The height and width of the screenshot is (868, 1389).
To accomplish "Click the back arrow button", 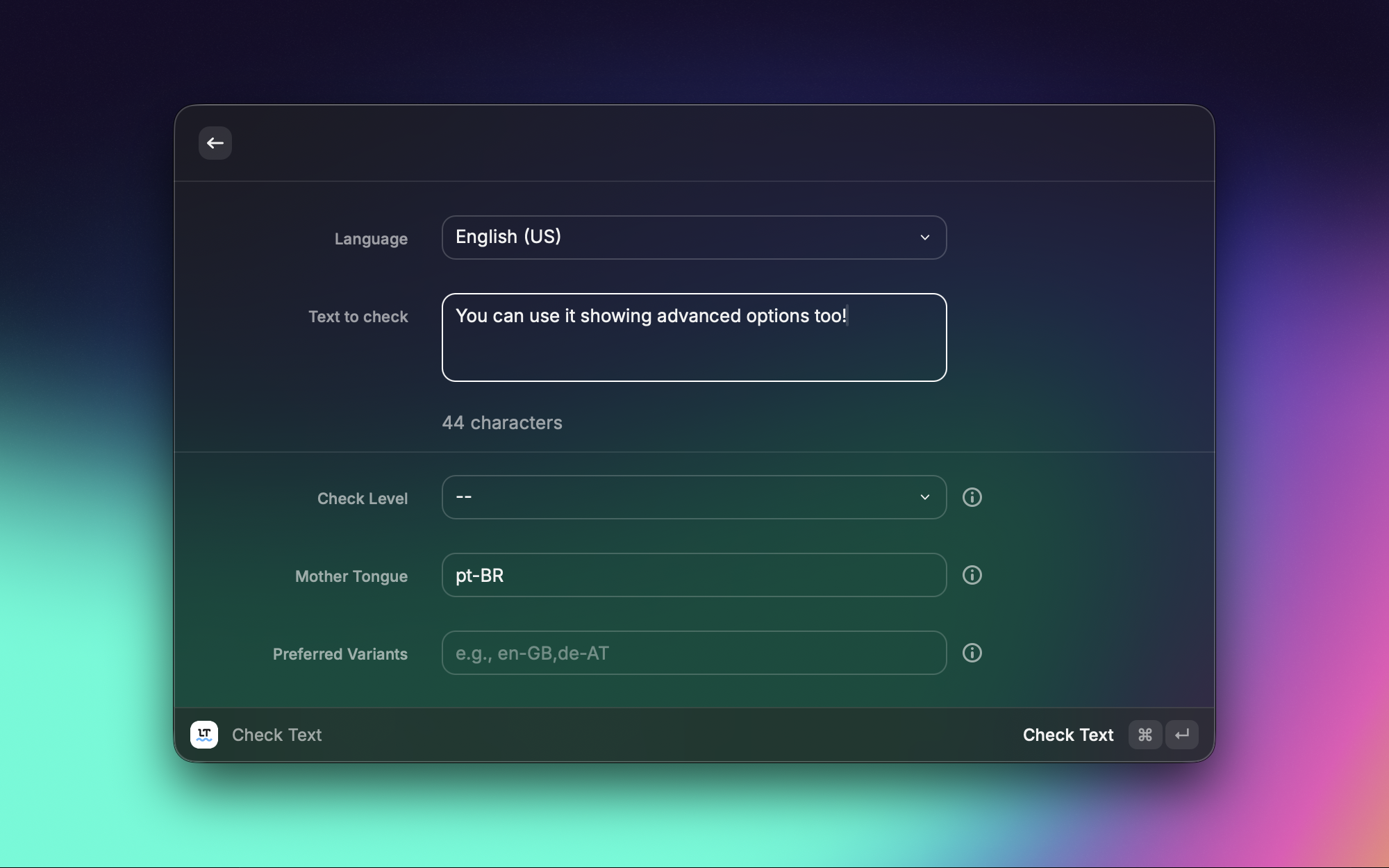I will 215,143.
